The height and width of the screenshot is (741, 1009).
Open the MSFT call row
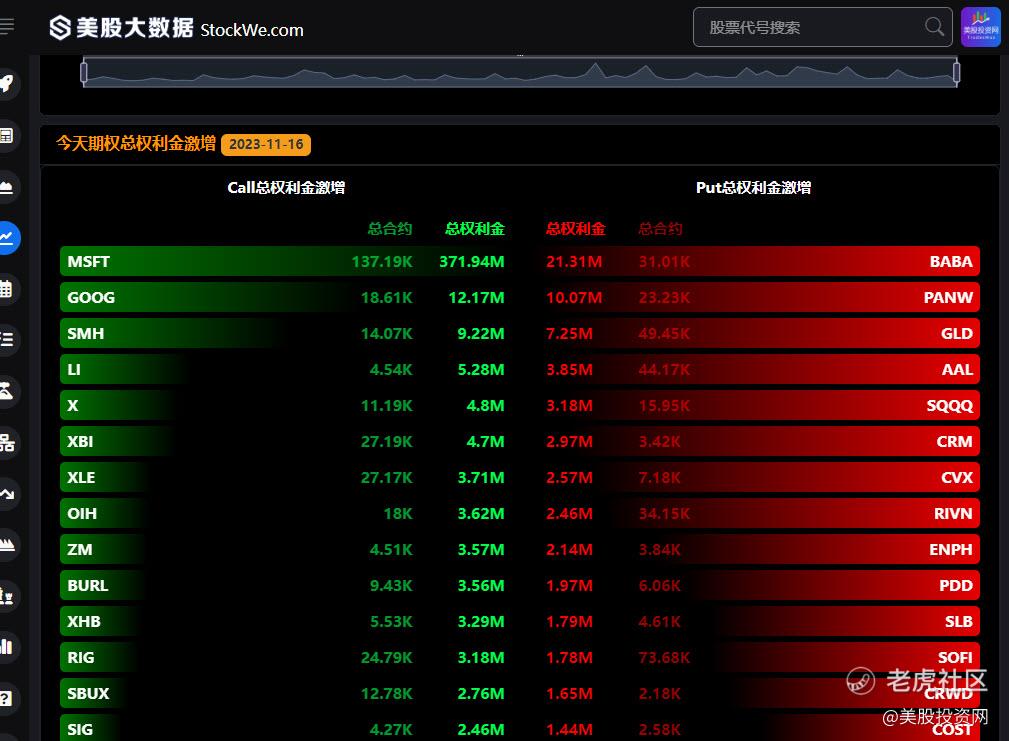[x=284, y=261]
